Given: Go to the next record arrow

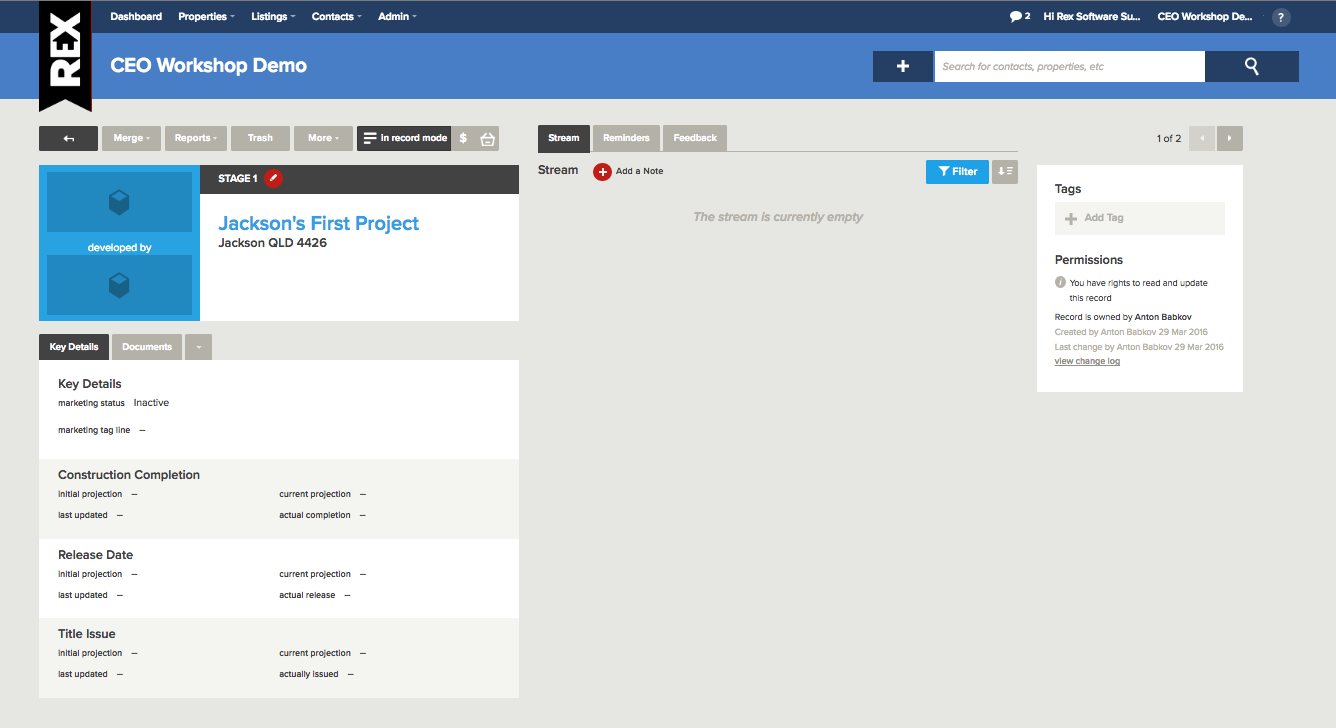Looking at the screenshot, I should point(1230,138).
